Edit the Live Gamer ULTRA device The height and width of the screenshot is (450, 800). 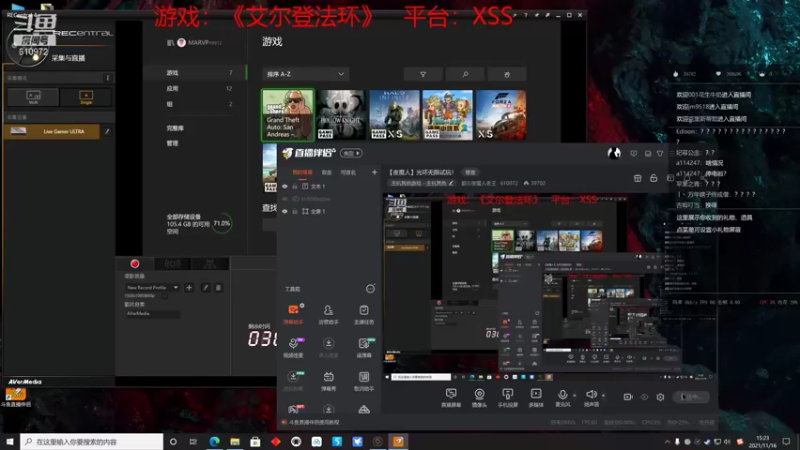pos(107,132)
